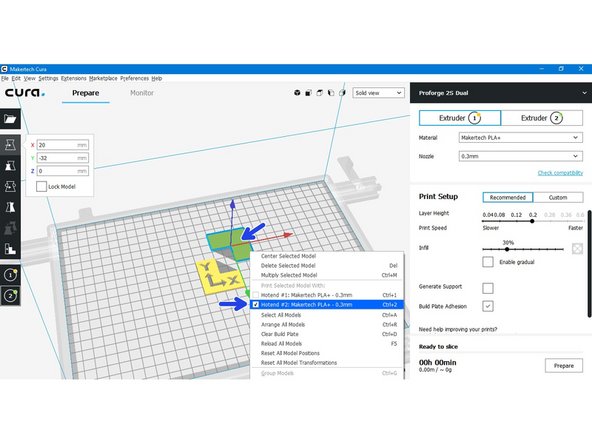Select the Rotate tool in the toolbar
This screenshot has width=592, height=444.
[x=10, y=186]
